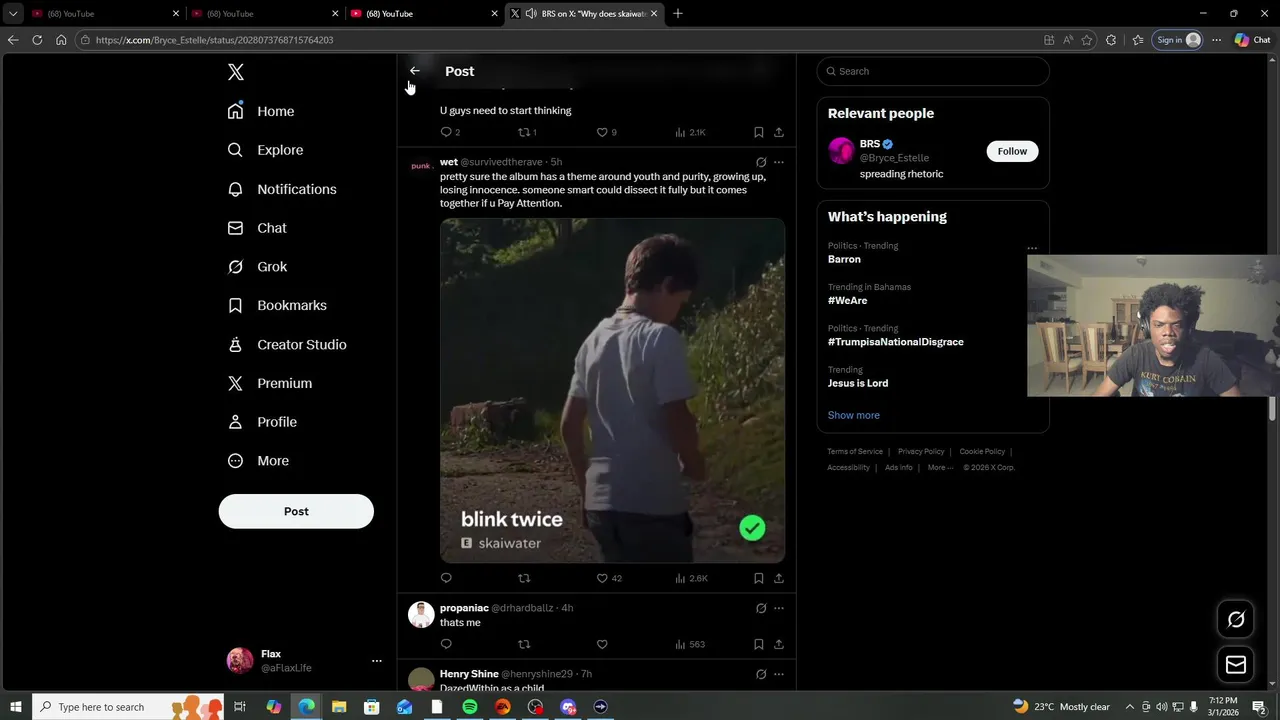Like propaniac's "thats me" post
Viewport: 1280px width, 720px height.
[602, 644]
